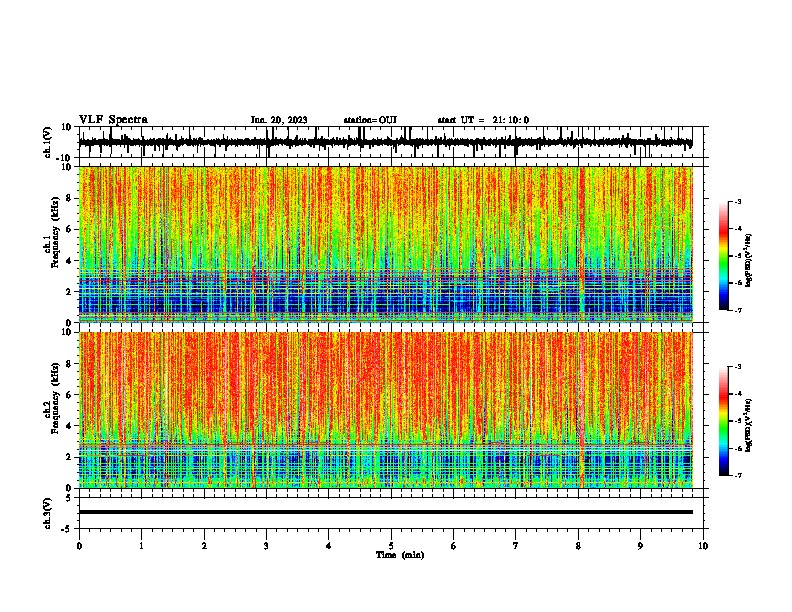Image resolution: width=792 pixels, height=612 pixels.
Task: Click the time-axis tick label "5" under the ch.3 panel
Action: point(391,546)
